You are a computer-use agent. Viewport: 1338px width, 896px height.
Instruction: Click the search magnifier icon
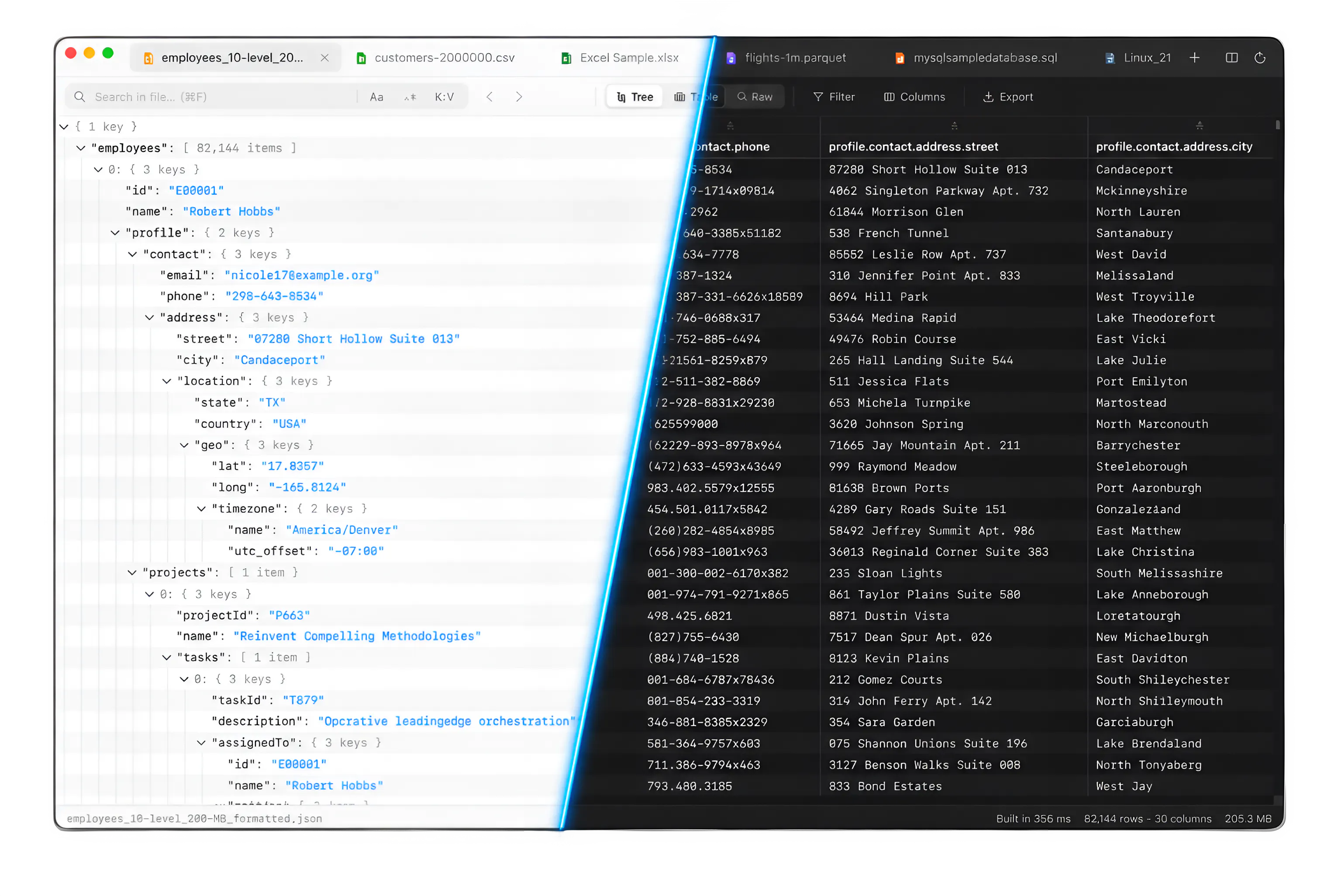tap(80, 97)
